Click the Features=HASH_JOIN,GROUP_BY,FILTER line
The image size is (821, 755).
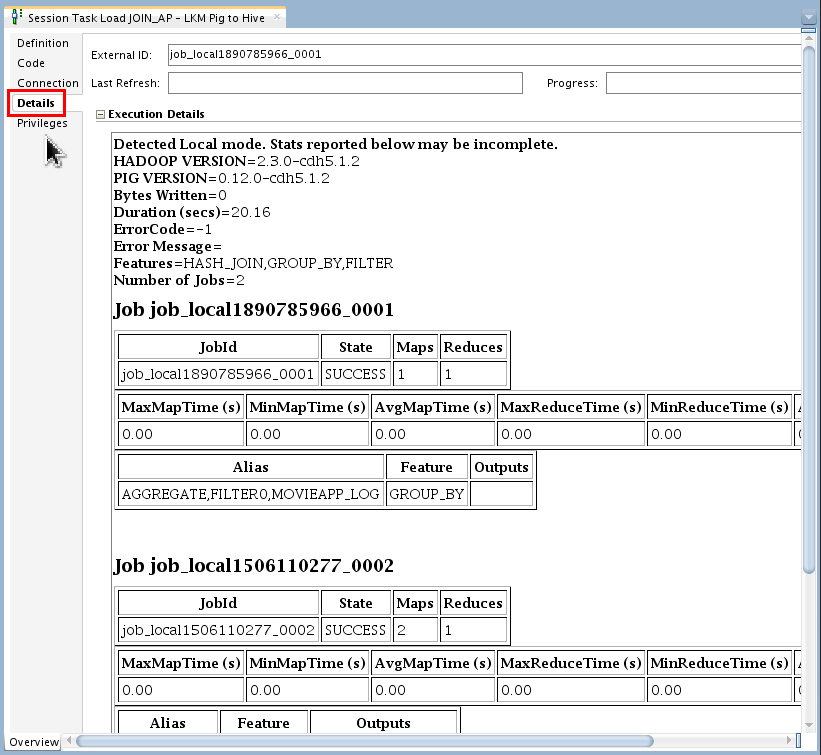[x=253, y=263]
